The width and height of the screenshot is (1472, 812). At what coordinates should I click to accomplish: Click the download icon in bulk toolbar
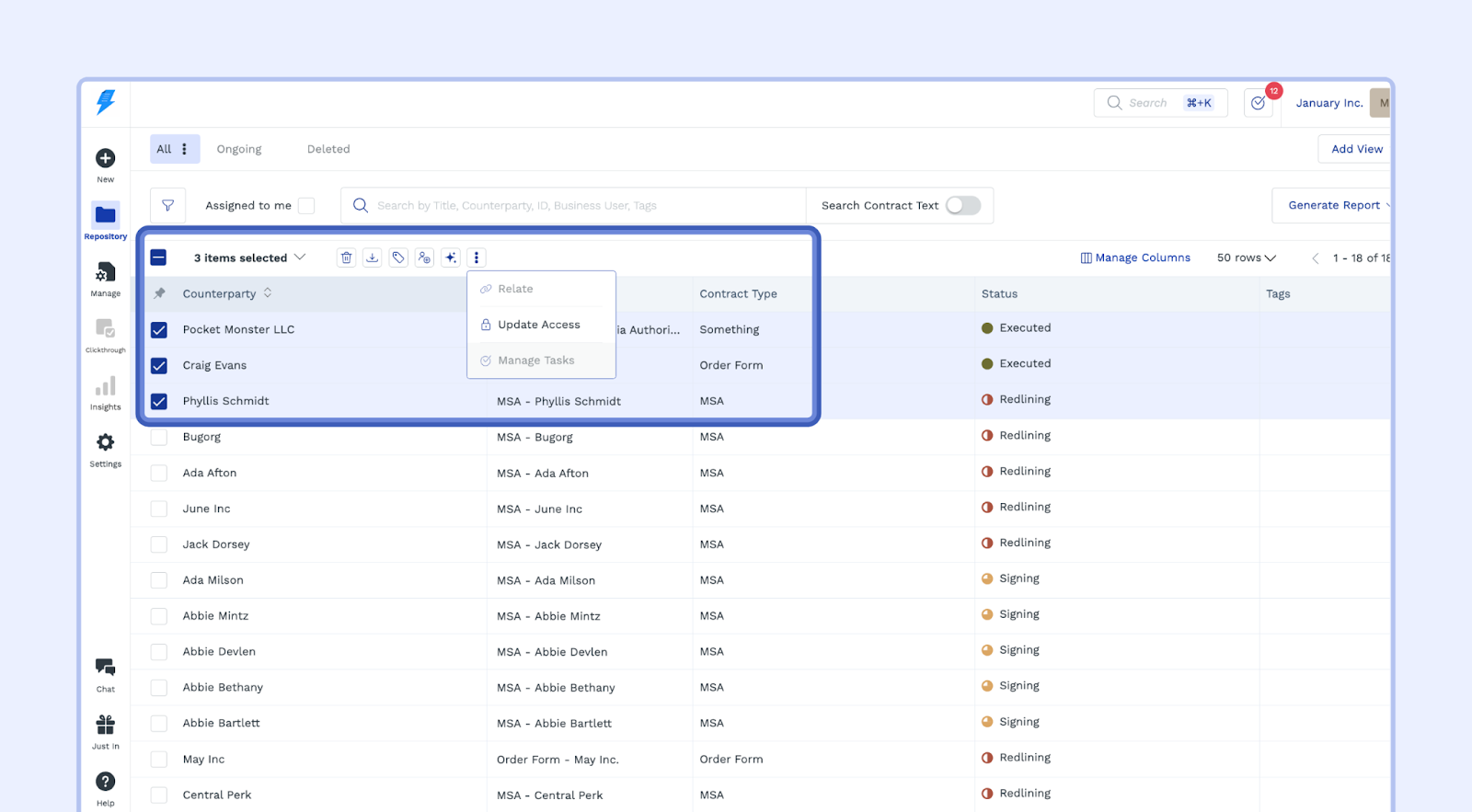372,257
